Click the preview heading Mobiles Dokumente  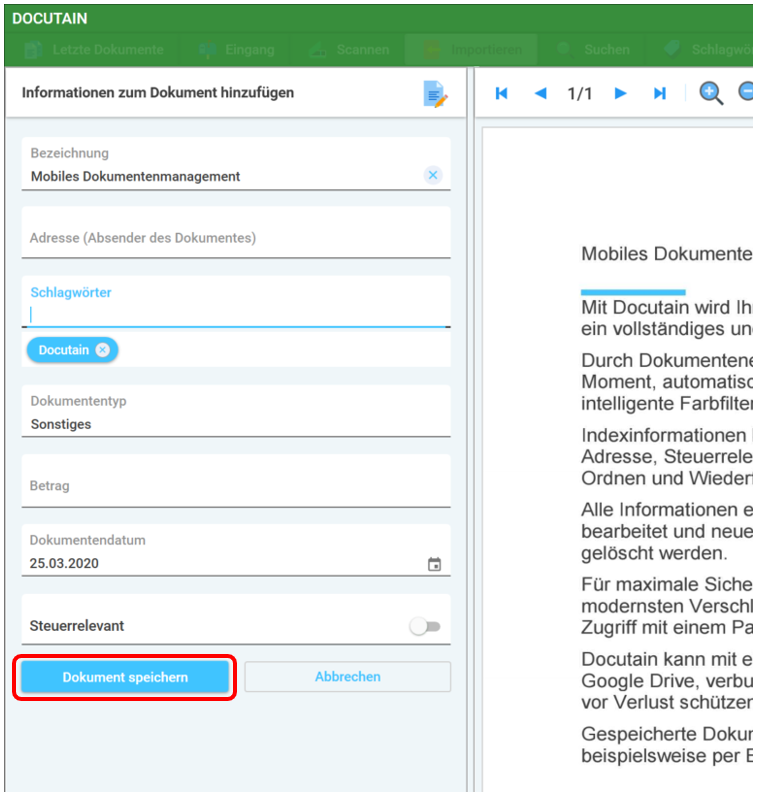pos(667,254)
